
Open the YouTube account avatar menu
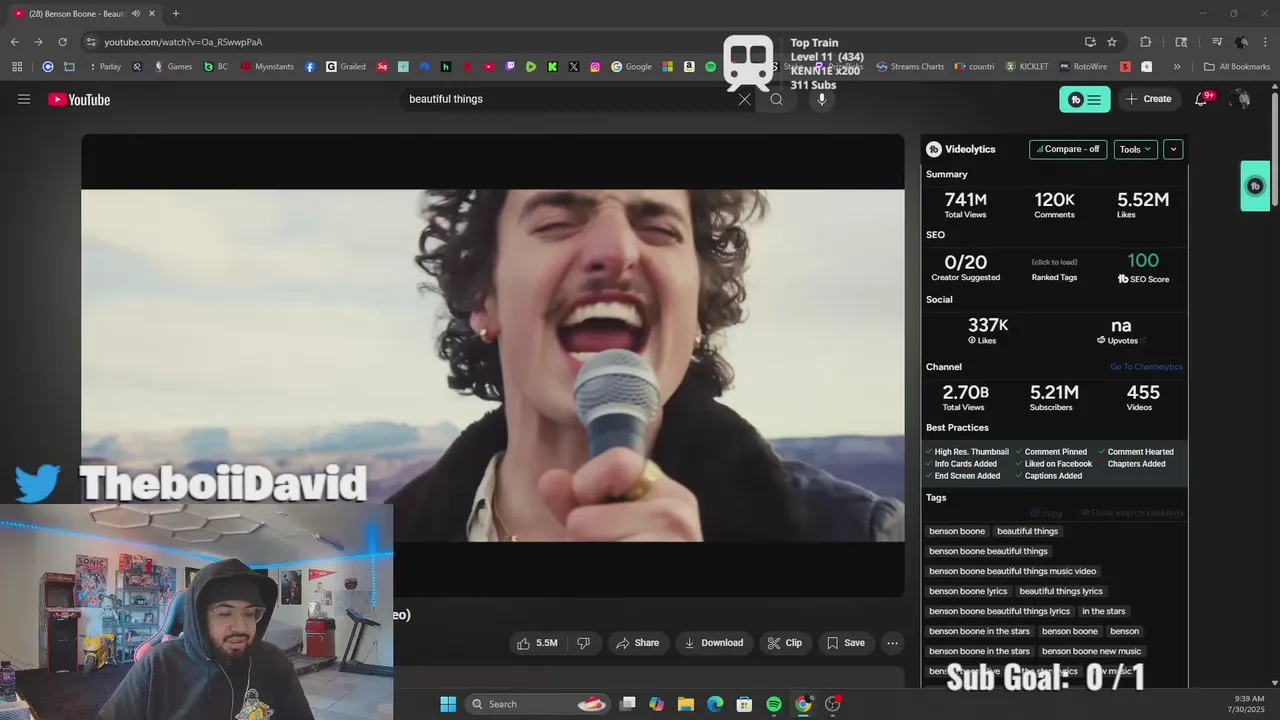point(1241,99)
